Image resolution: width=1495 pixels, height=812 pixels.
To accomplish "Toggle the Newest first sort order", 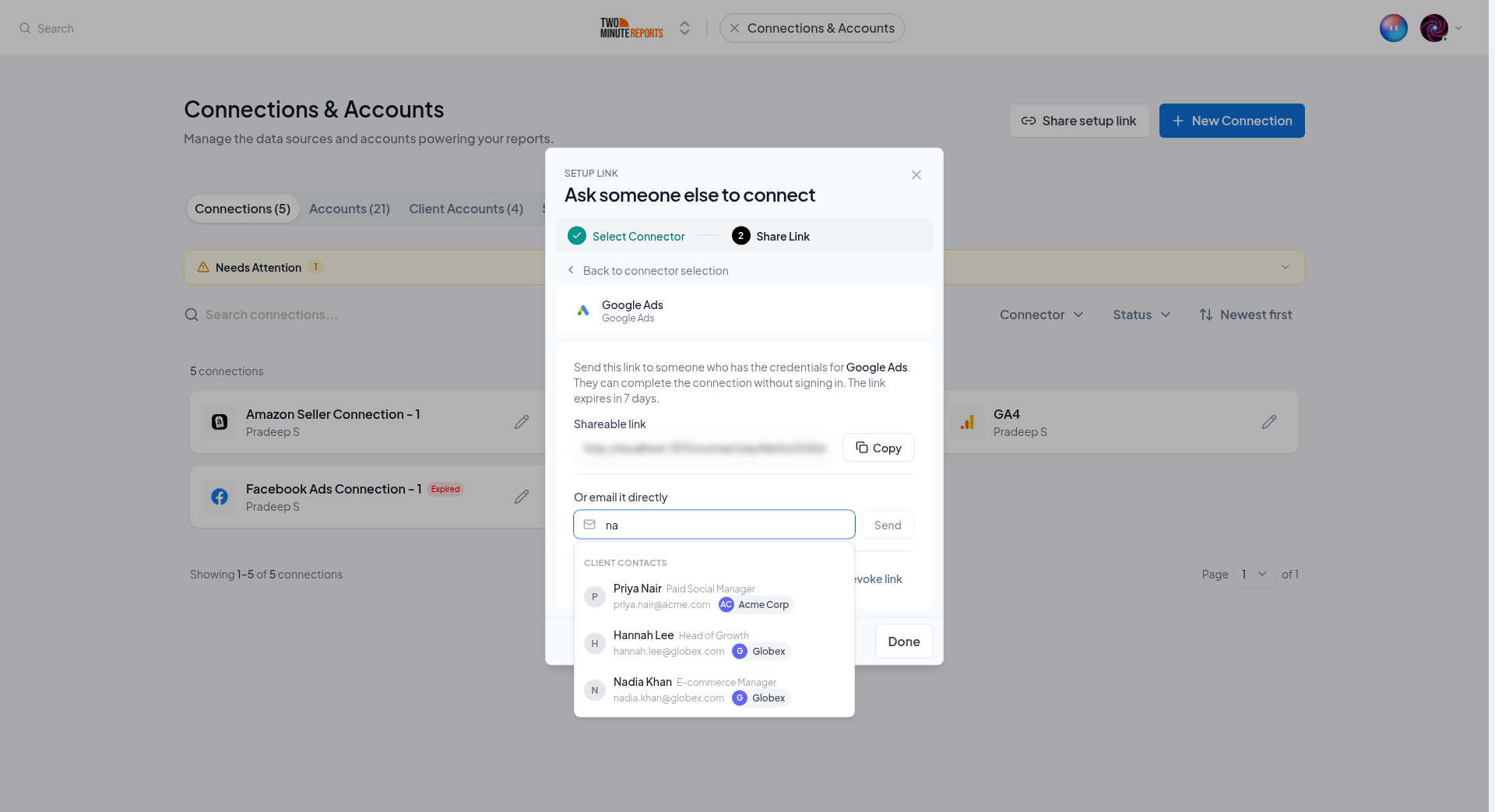I will coord(1246,315).
